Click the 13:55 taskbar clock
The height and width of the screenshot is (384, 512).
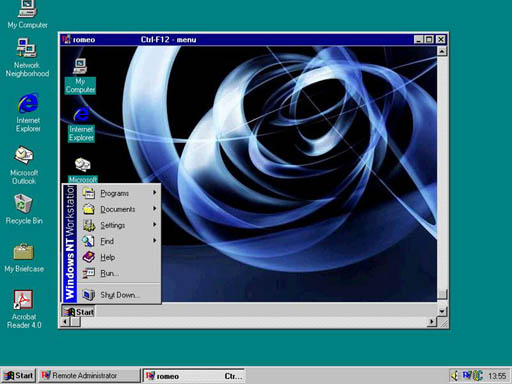coord(497,376)
